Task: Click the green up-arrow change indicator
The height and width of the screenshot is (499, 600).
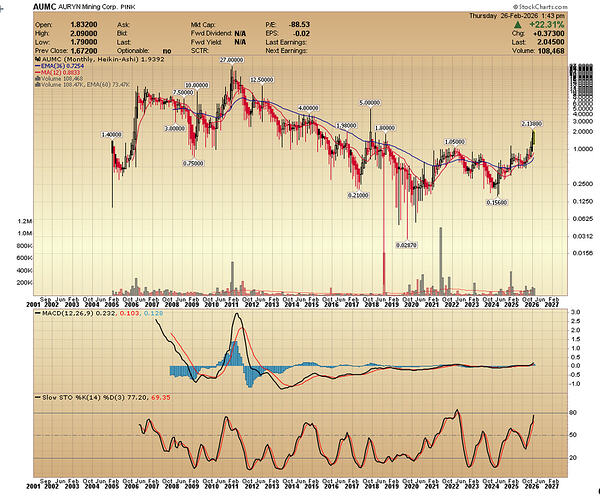Action: 517,24
